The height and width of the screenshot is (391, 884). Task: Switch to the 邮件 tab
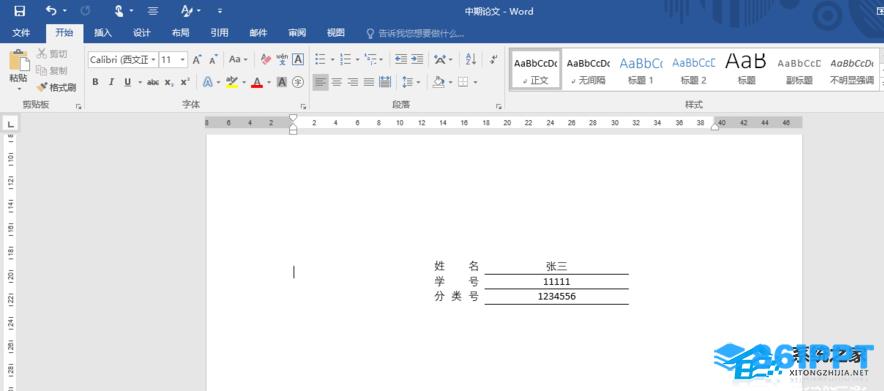pyautogui.click(x=258, y=33)
